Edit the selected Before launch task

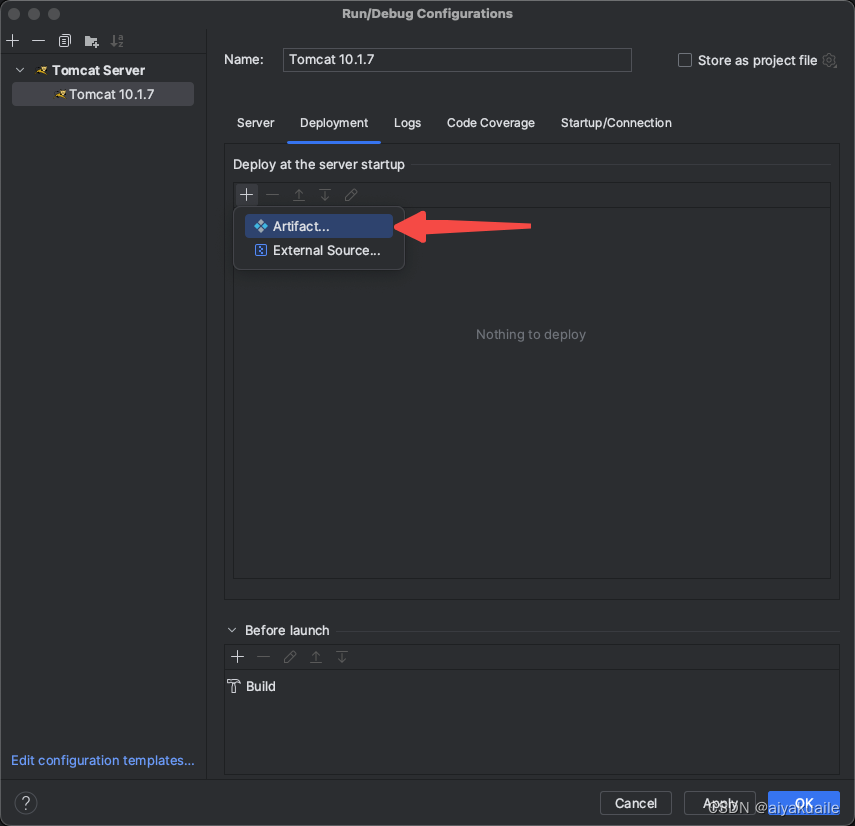point(290,656)
